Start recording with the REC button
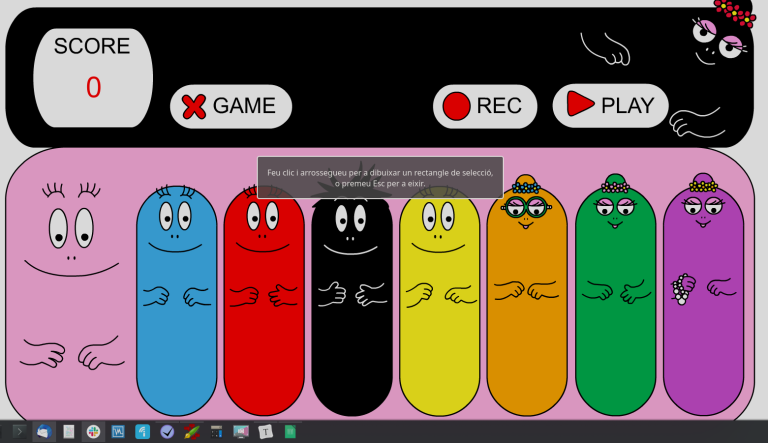 coord(485,106)
